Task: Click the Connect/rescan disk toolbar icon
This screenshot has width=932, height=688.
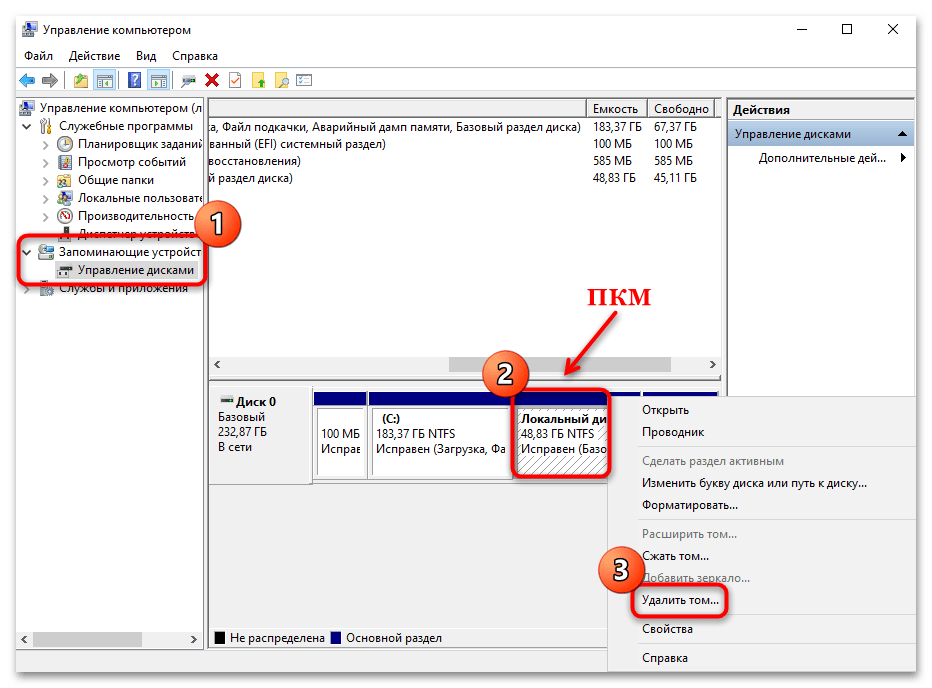Action: pyautogui.click(x=188, y=80)
